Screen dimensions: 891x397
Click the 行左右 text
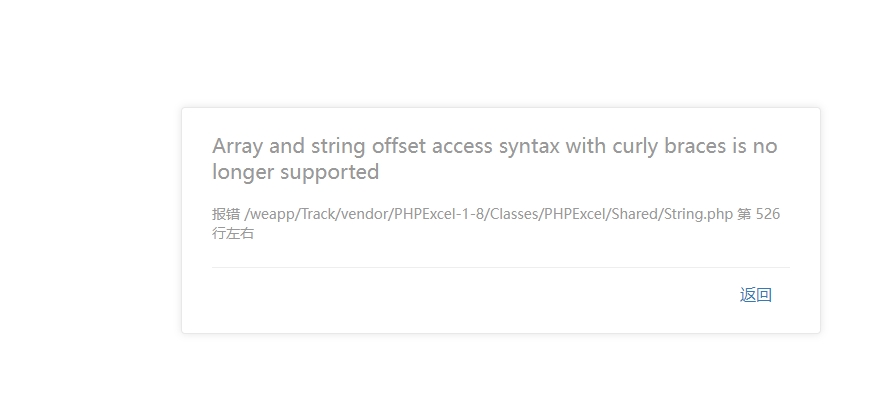233,233
